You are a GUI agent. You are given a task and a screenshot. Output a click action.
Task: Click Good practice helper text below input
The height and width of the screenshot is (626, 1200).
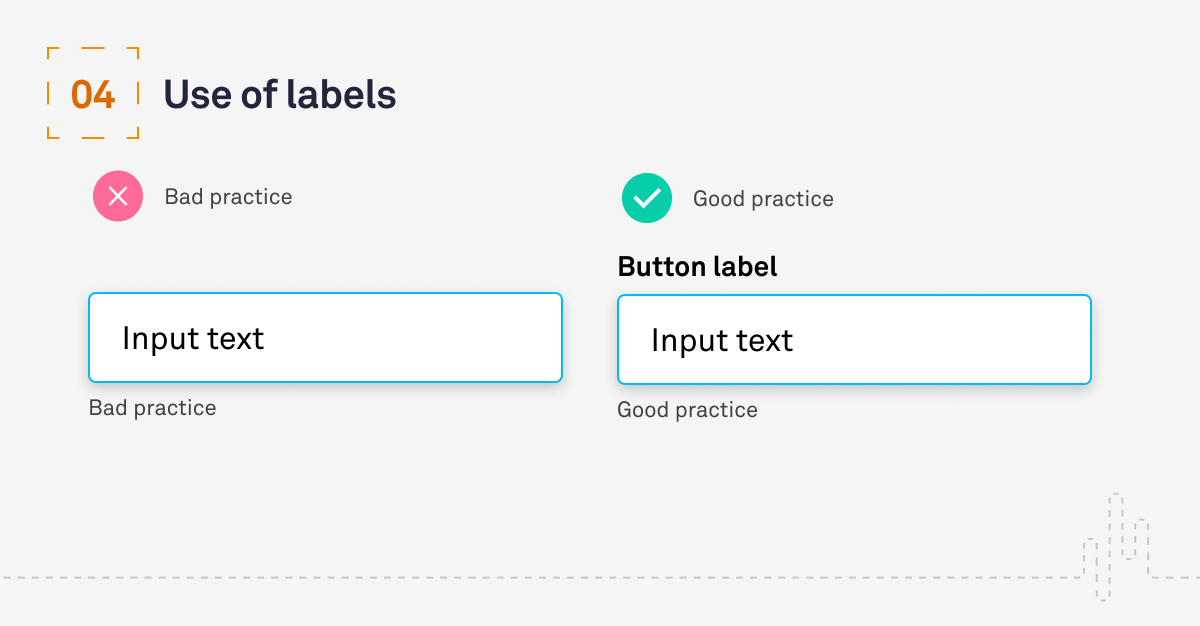coord(687,410)
